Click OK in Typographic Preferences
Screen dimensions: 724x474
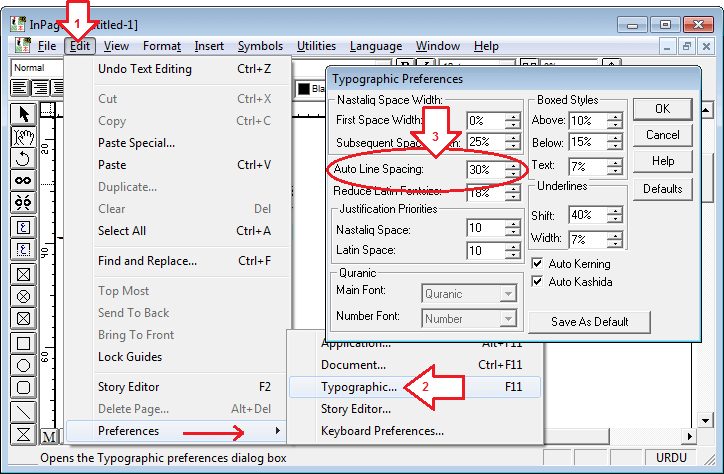click(x=662, y=108)
